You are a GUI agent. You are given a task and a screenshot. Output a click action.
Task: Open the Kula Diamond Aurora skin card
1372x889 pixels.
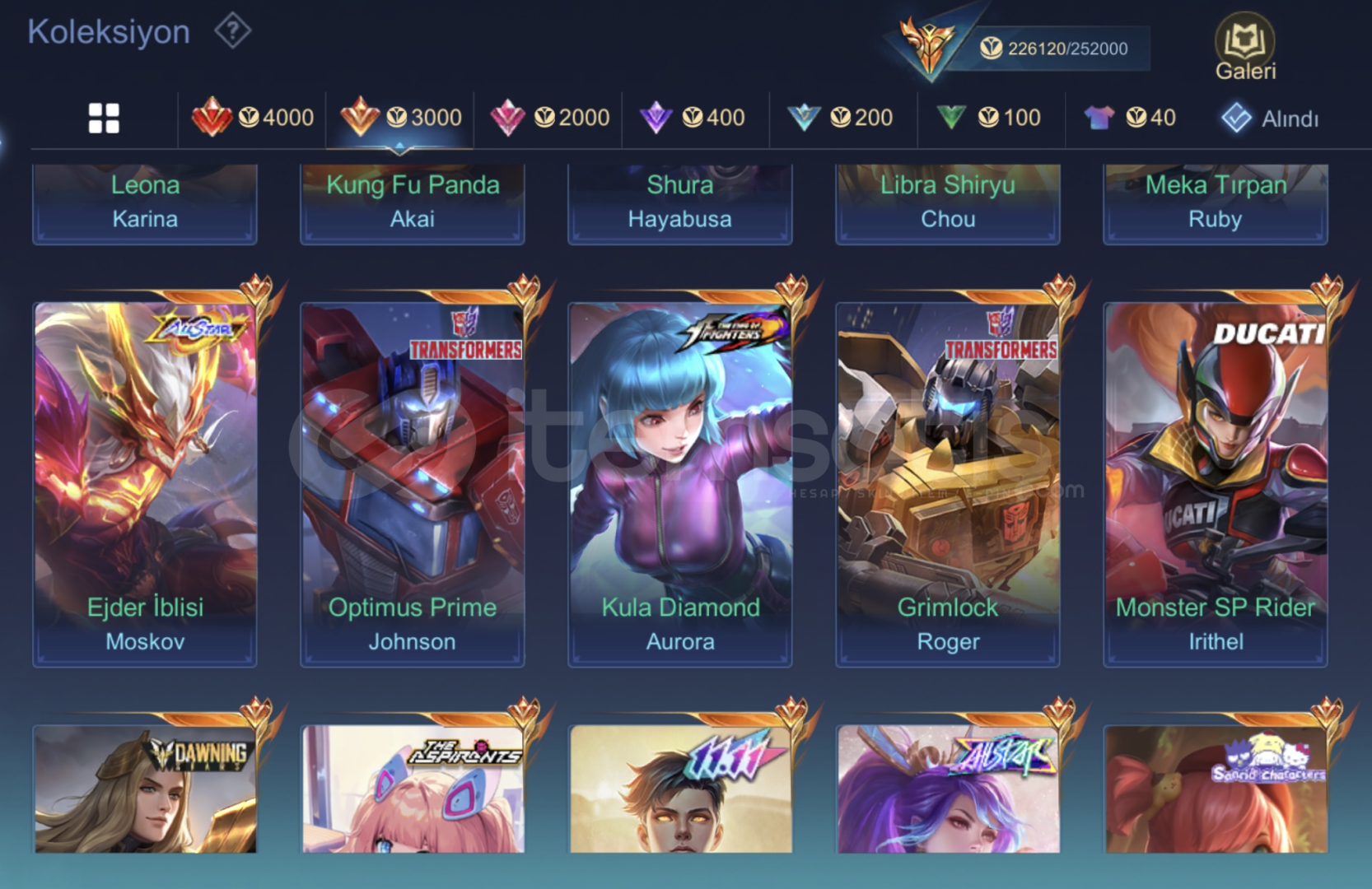click(x=680, y=485)
